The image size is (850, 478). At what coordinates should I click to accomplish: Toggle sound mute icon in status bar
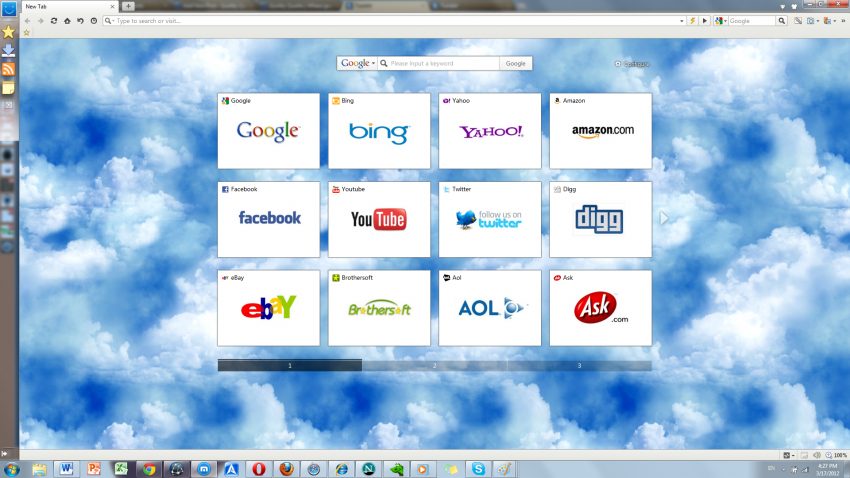pyautogui.click(x=817, y=455)
